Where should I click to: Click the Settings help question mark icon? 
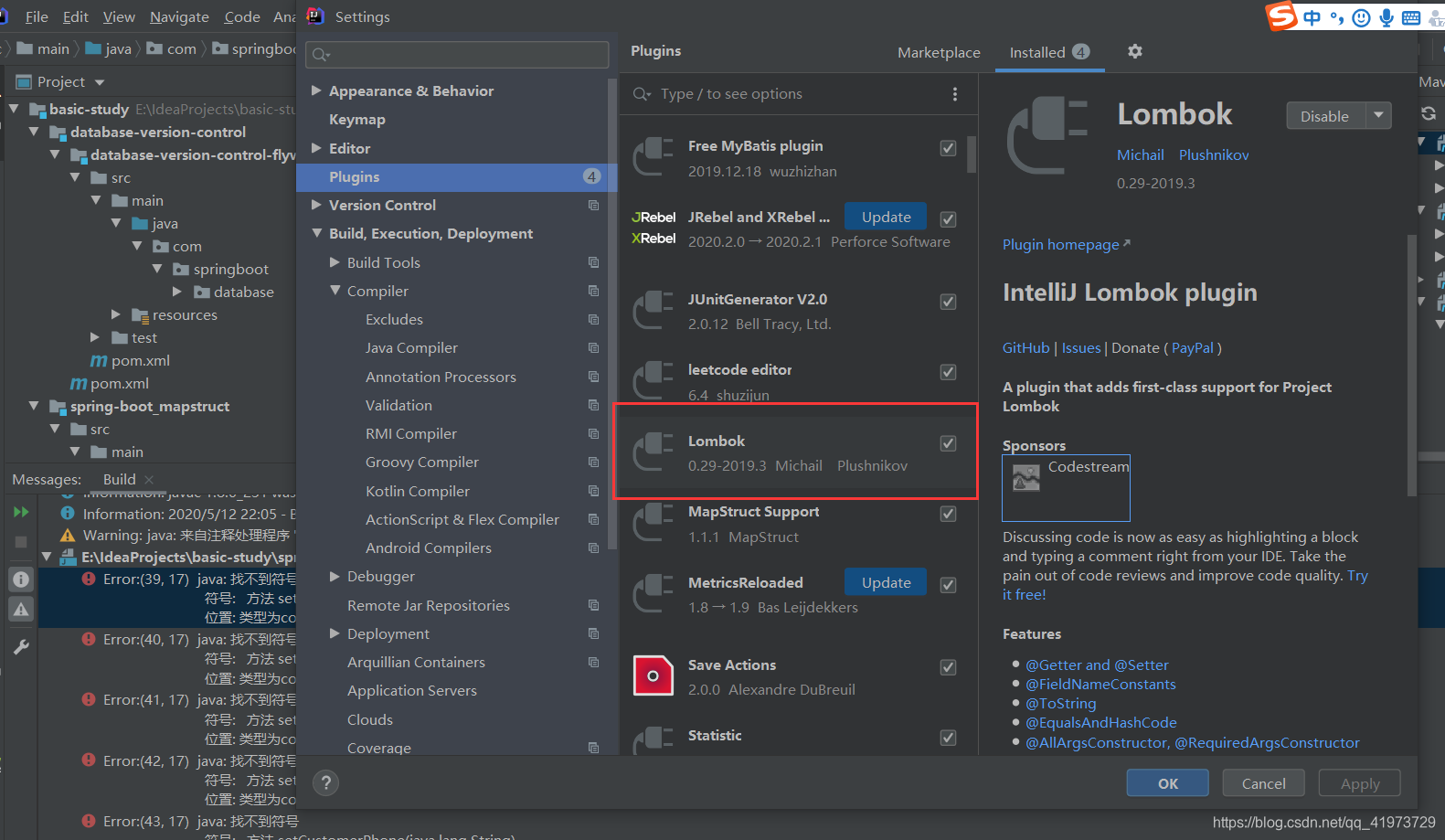325,782
